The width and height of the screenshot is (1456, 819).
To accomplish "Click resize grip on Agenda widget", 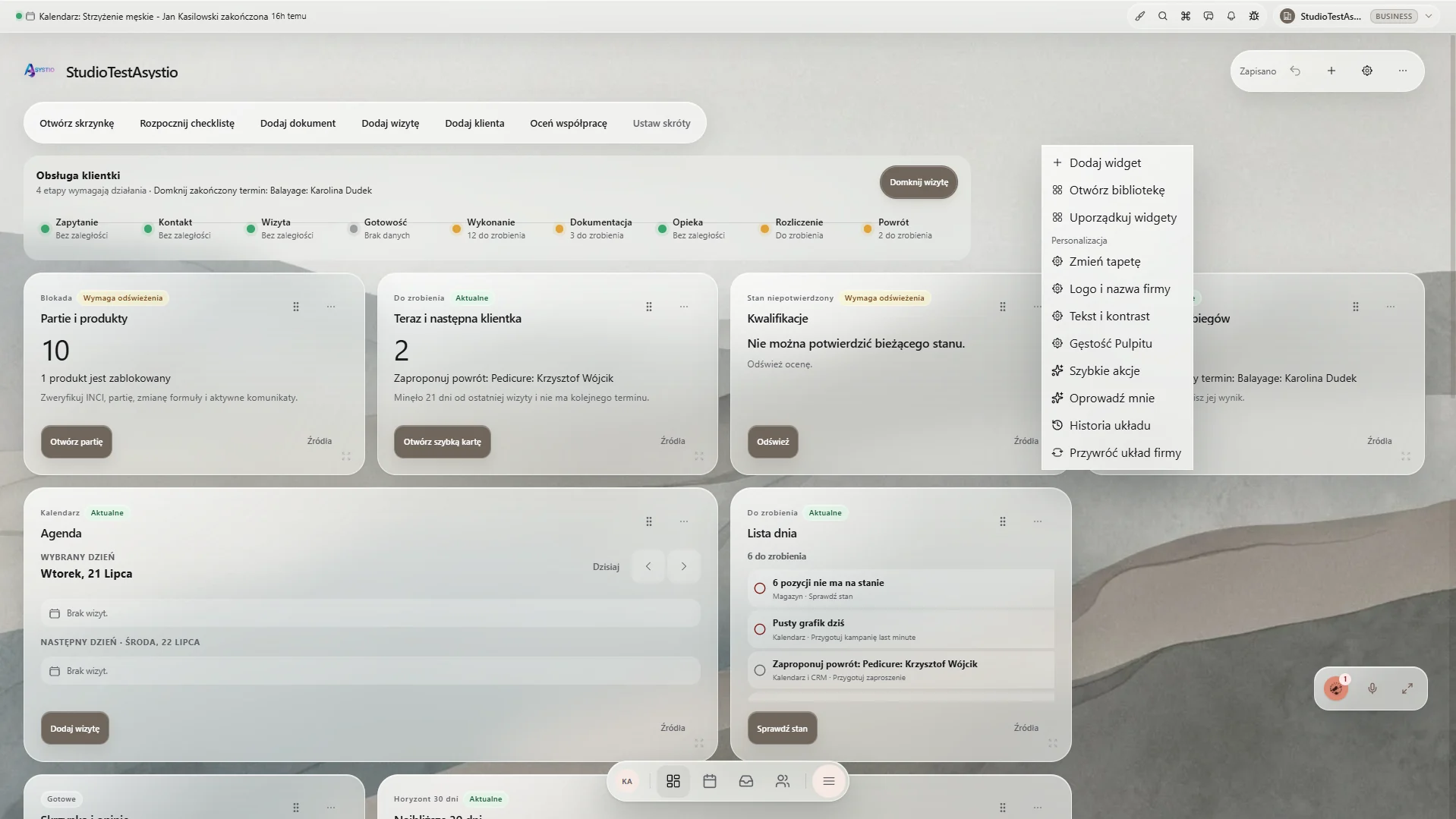I will (698, 743).
